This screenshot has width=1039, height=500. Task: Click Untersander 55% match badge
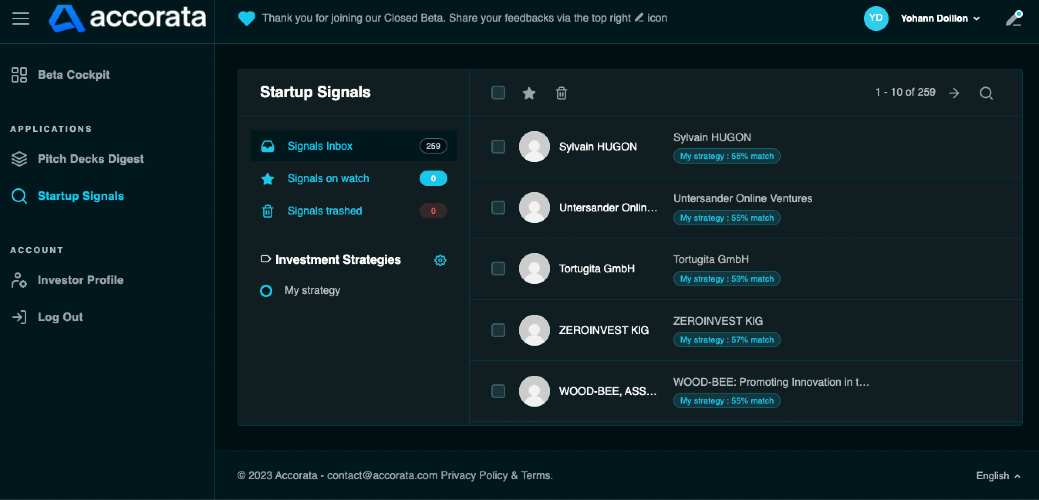click(x=727, y=218)
